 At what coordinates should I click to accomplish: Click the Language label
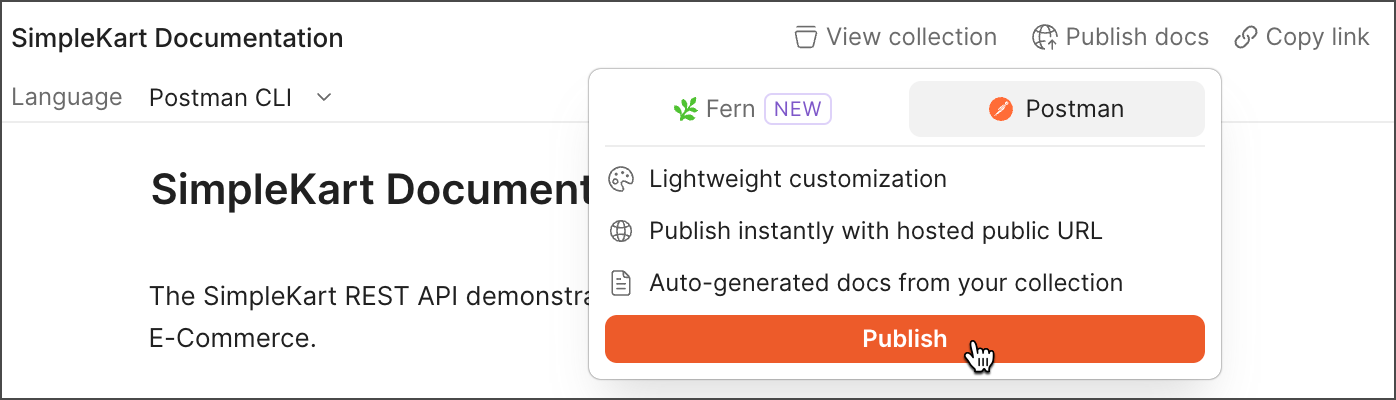pos(67,98)
